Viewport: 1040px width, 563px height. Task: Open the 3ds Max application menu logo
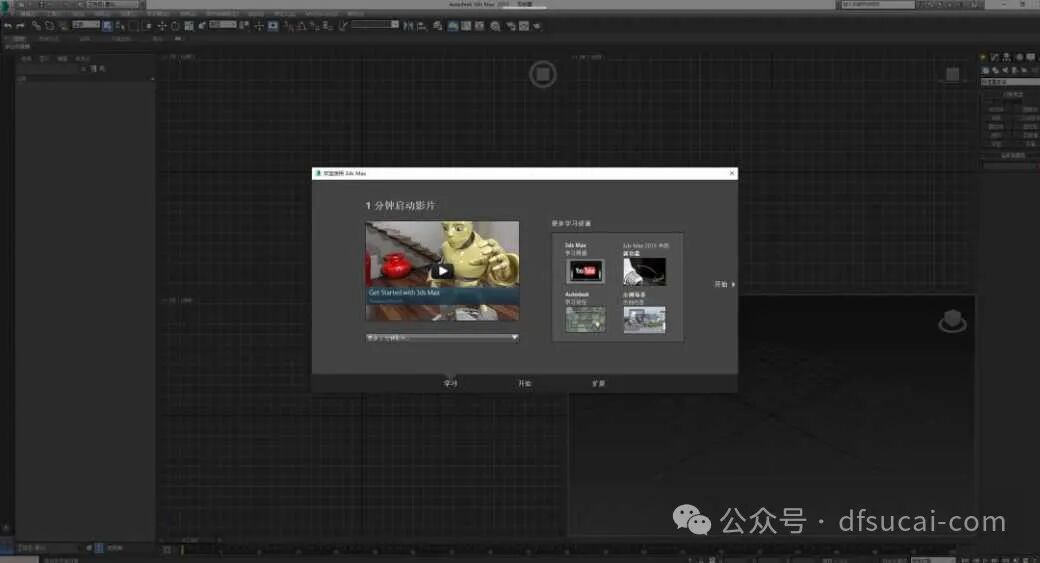(5, 5)
